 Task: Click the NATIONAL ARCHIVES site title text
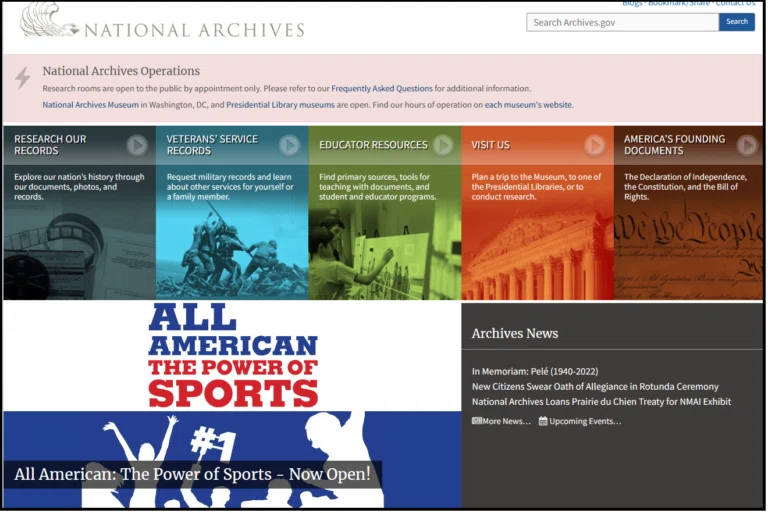click(x=194, y=30)
